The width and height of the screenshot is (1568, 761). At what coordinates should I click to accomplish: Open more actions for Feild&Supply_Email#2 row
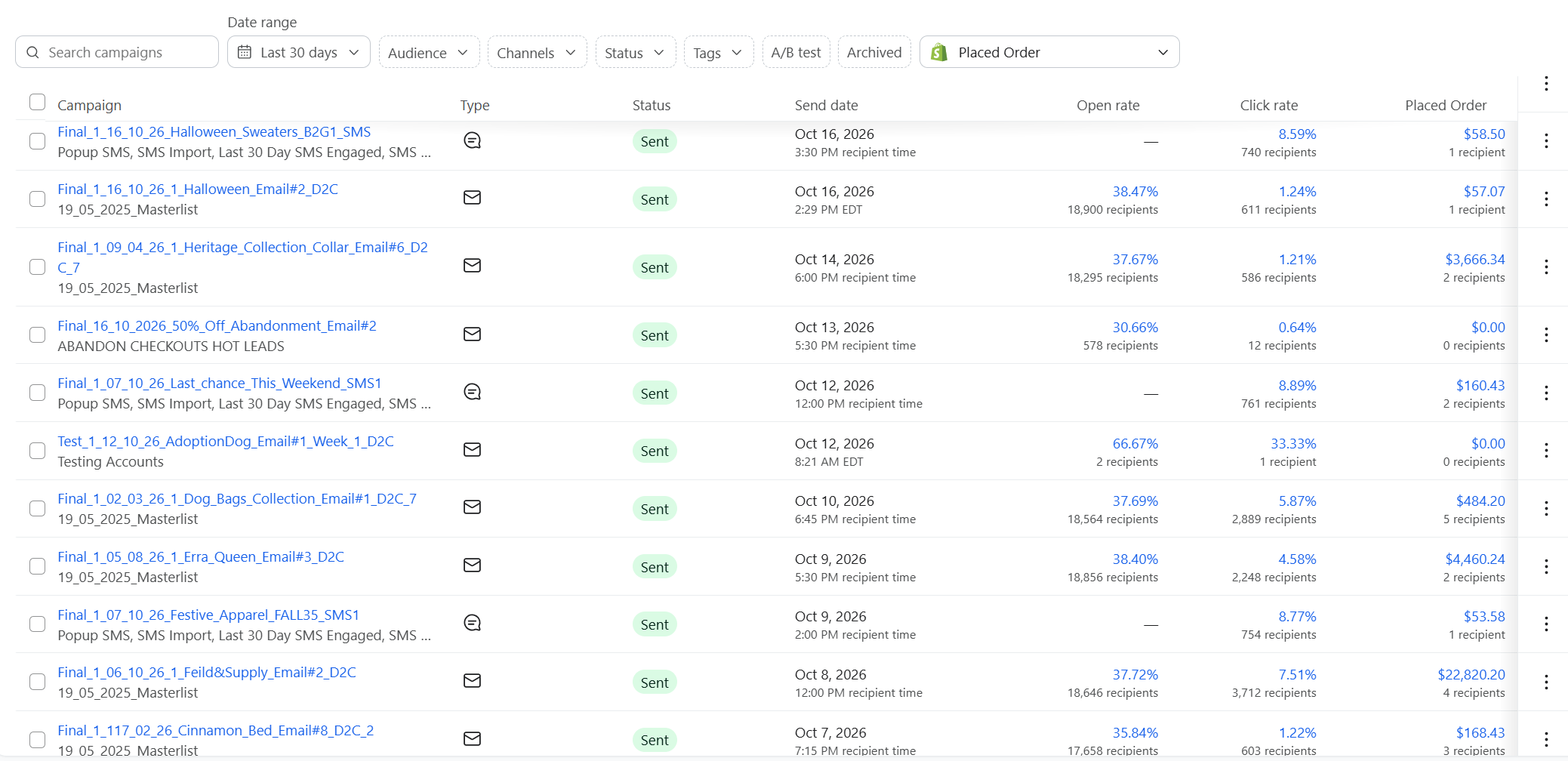click(1546, 682)
